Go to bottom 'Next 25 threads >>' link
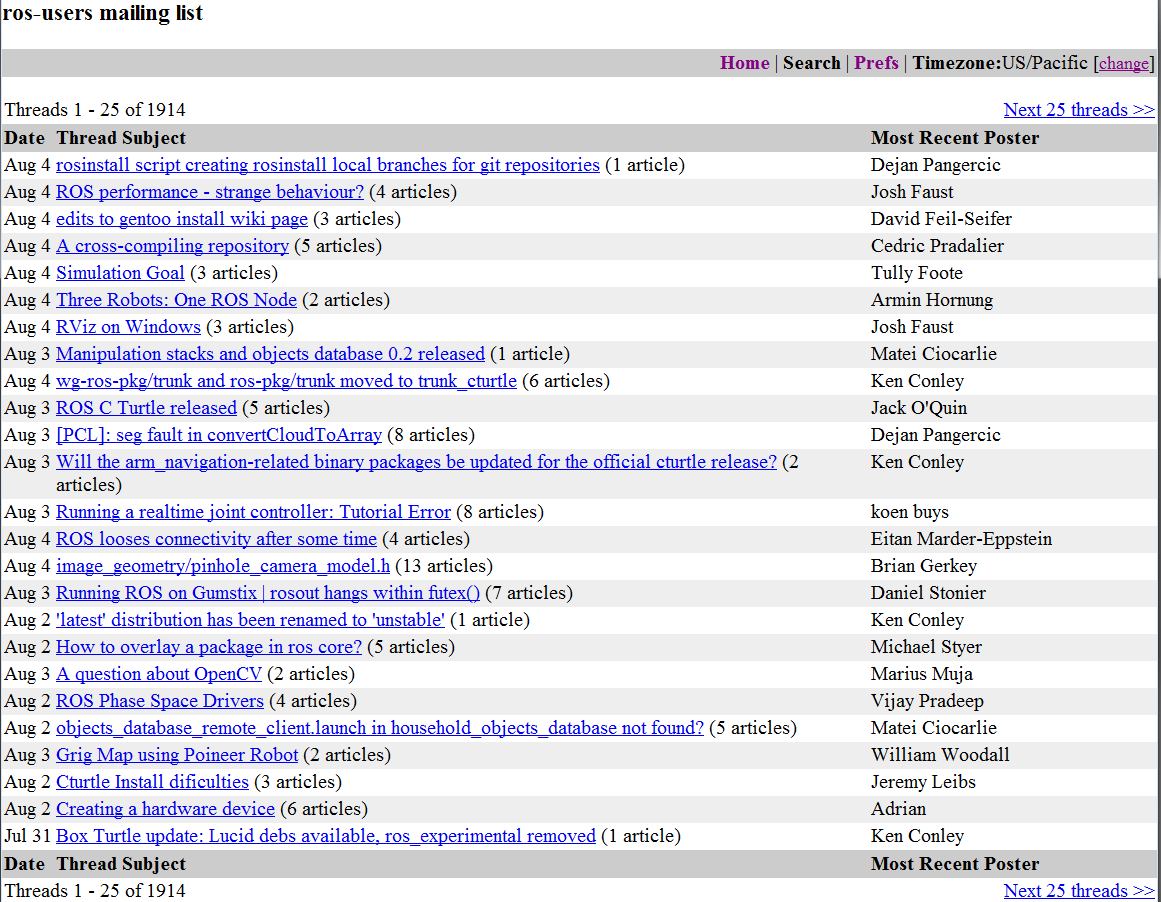1161x902 pixels. pos(1079,890)
